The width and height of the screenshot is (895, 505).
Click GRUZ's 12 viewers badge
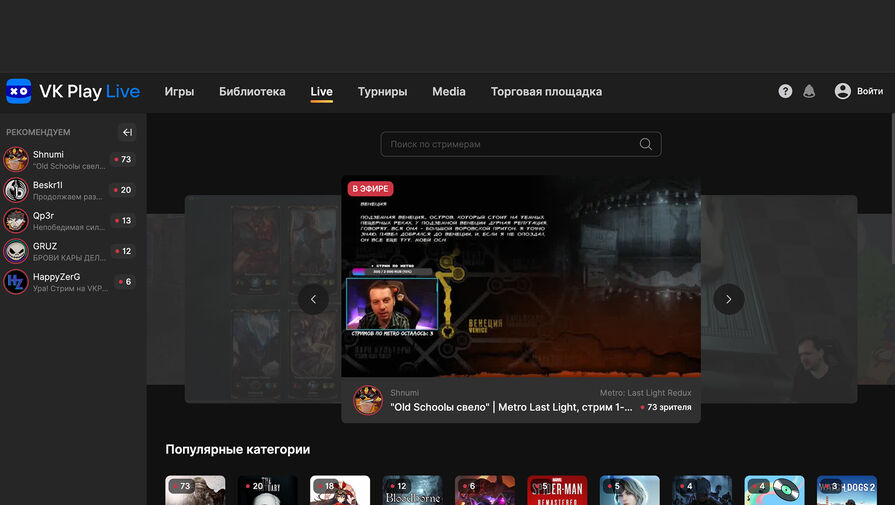coord(123,251)
